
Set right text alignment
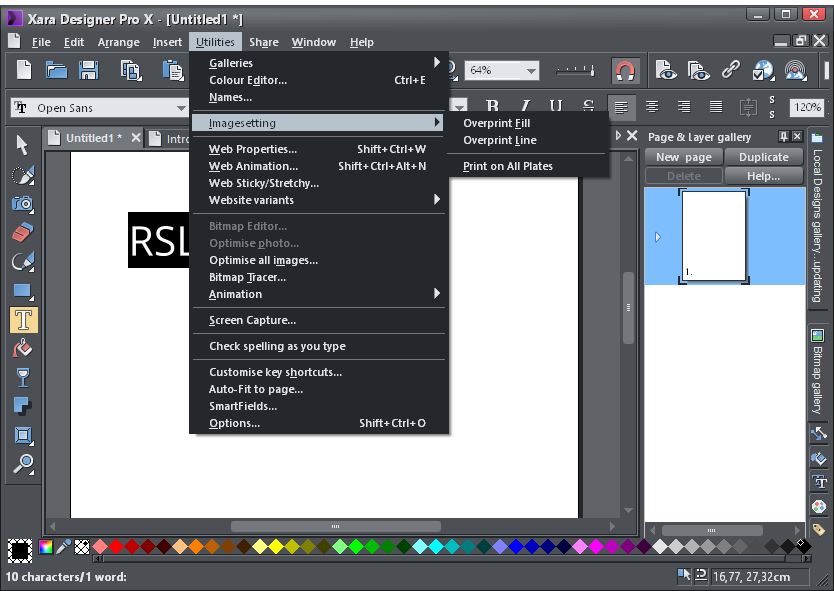point(684,107)
